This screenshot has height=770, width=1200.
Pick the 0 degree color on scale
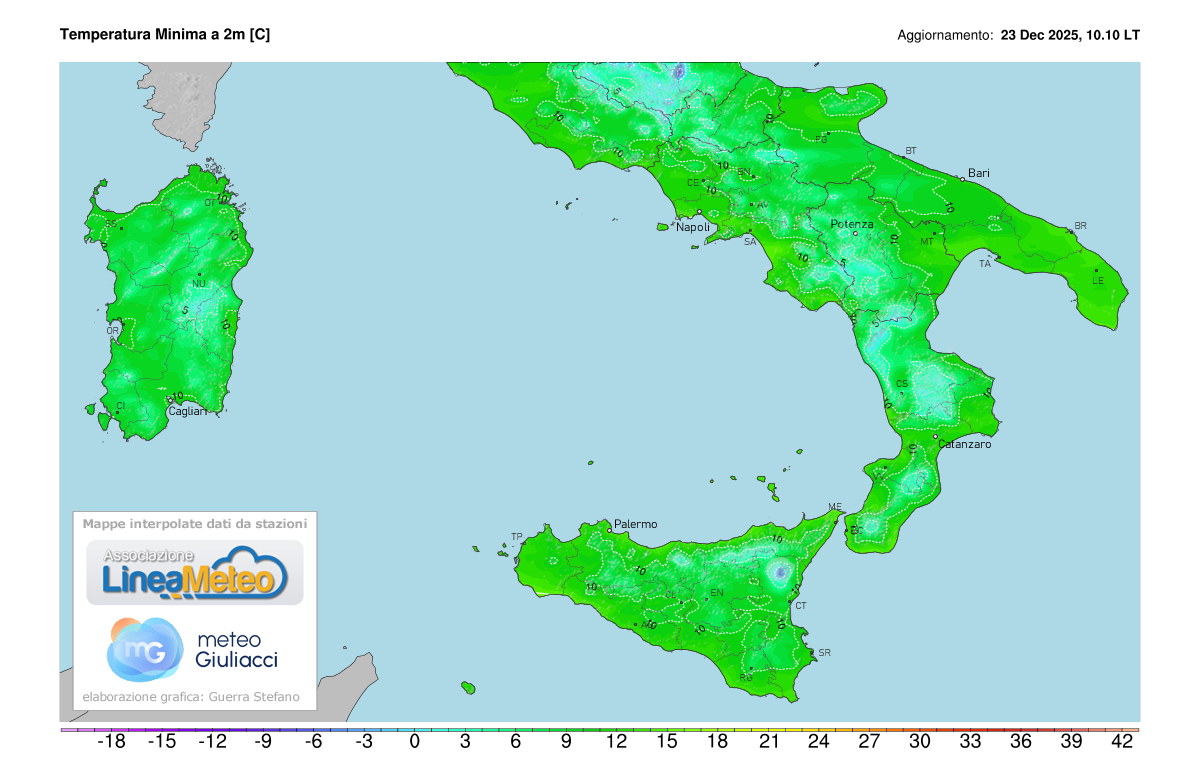[414, 731]
